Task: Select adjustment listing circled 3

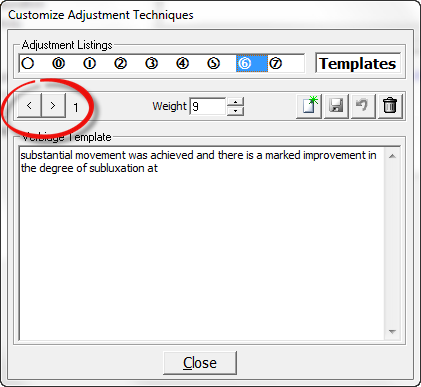Action: (151, 63)
